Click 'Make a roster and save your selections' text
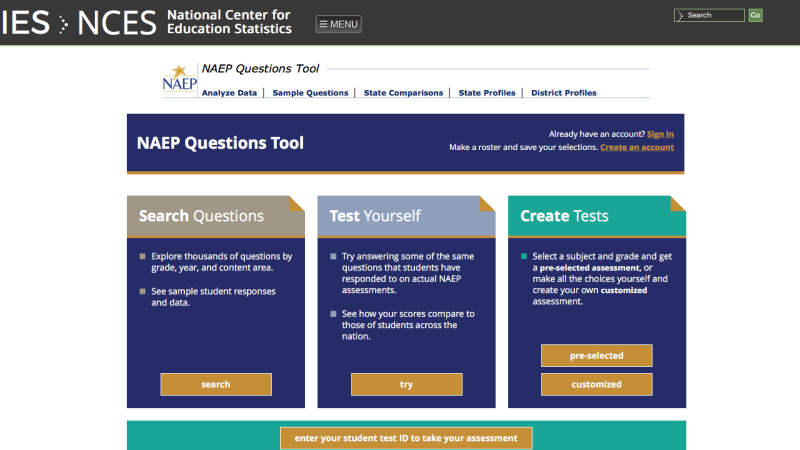The image size is (800, 450). pos(523,147)
